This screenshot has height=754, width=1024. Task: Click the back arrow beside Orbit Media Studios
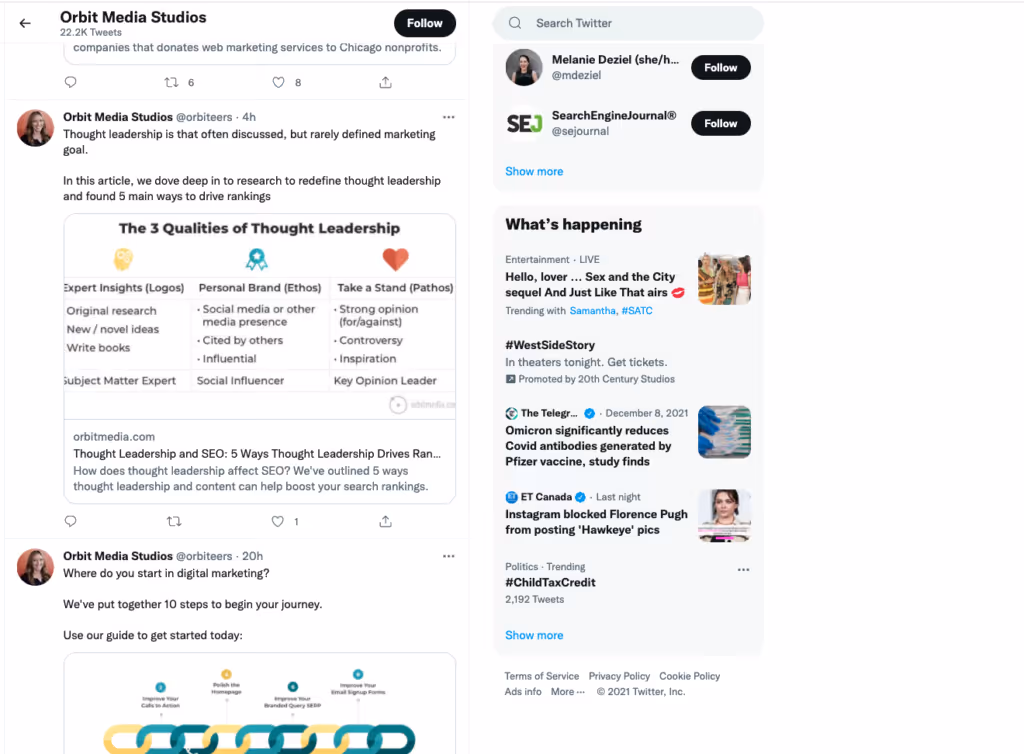pyautogui.click(x=25, y=24)
